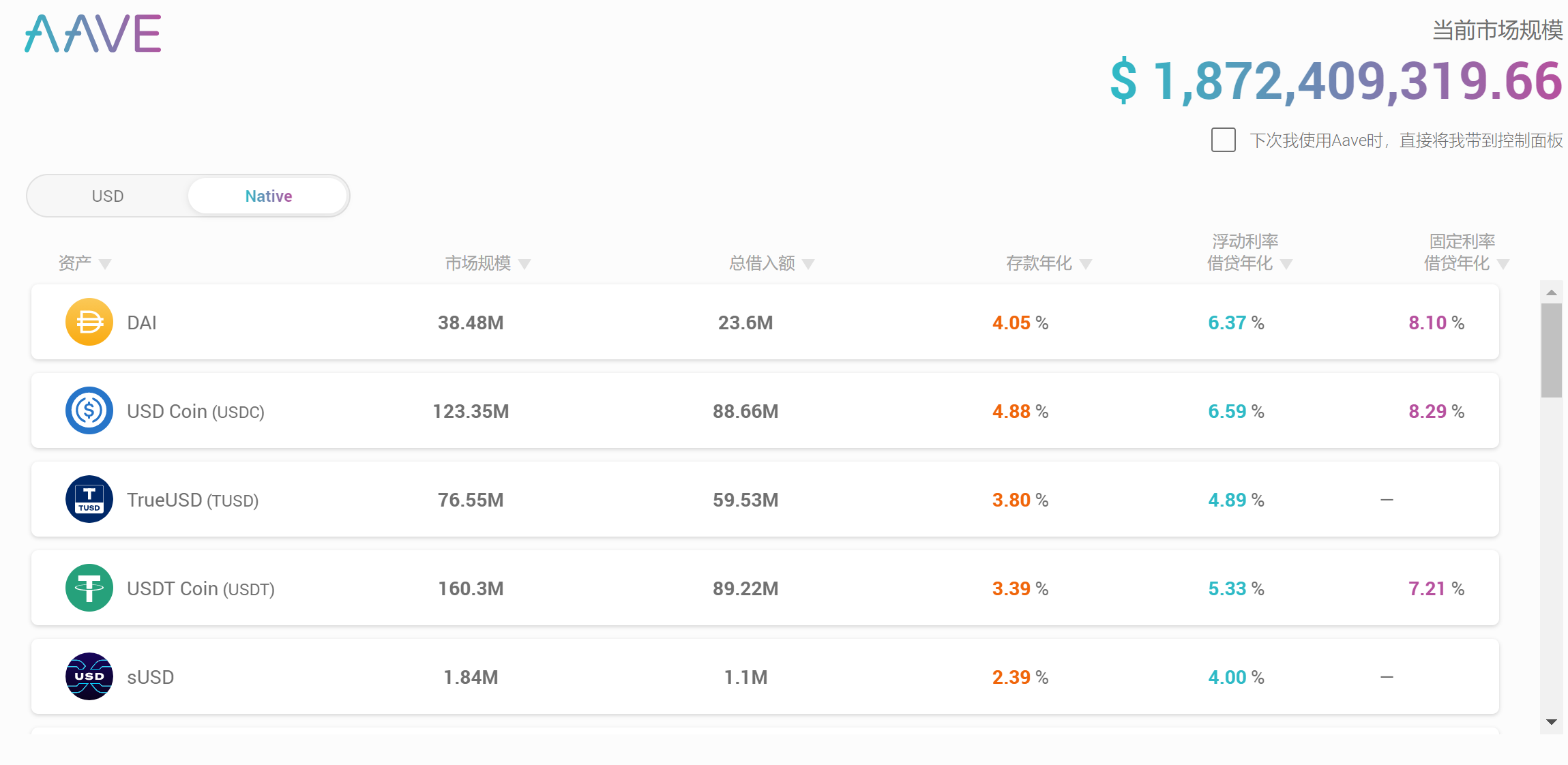Click the sUSD coin icon
Screen dimensions: 1568x765
click(89, 676)
